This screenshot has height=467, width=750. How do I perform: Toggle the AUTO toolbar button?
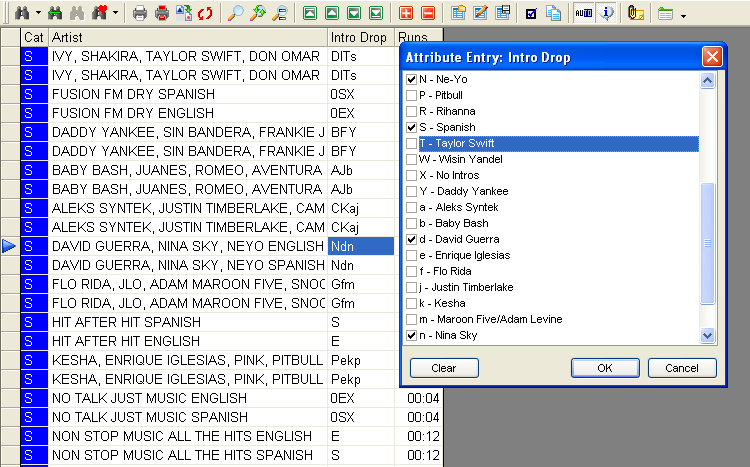[x=584, y=13]
